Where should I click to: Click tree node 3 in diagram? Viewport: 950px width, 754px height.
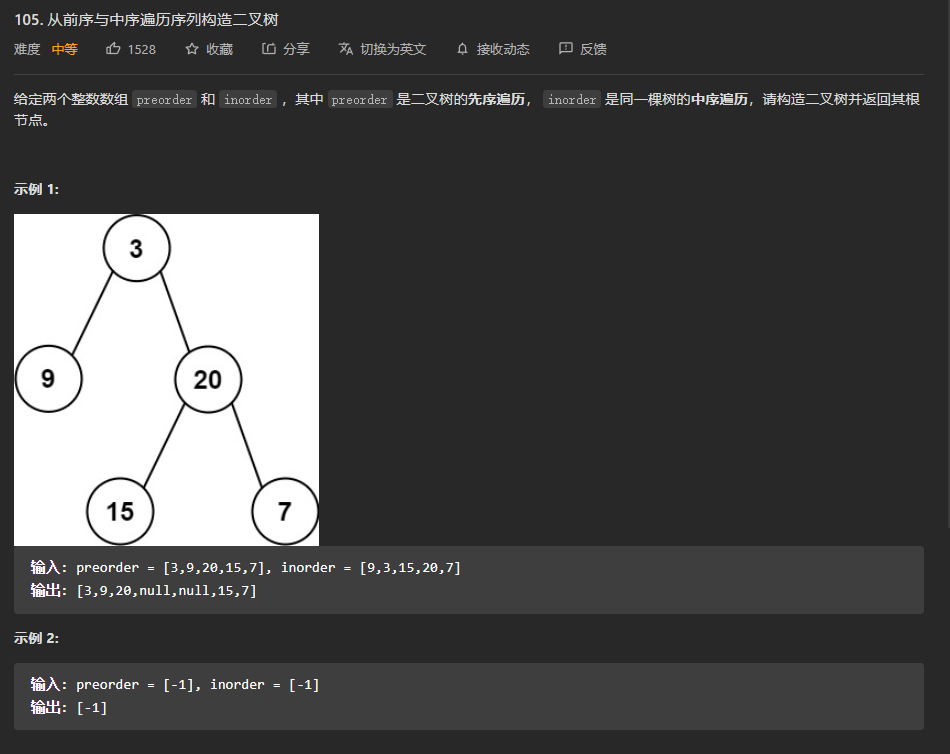(136, 248)
